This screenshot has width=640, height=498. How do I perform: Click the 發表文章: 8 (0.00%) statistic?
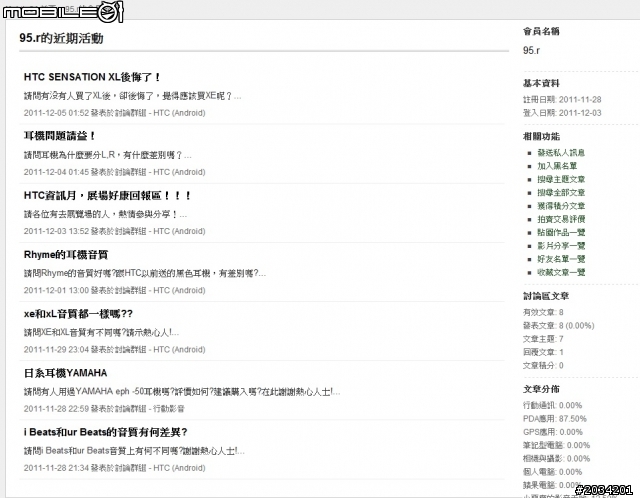[558, 326]
